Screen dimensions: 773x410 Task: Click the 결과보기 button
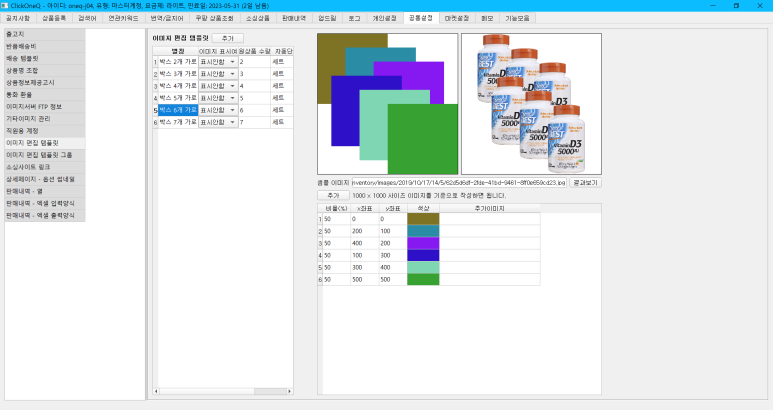[585, 182]
